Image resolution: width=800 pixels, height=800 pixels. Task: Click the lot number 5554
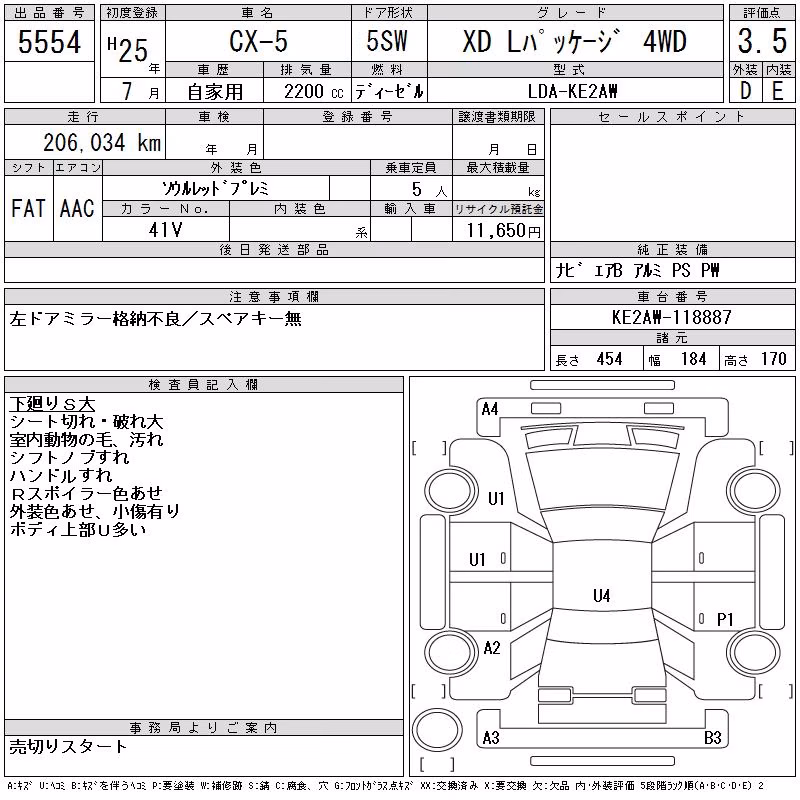(49, 42)
